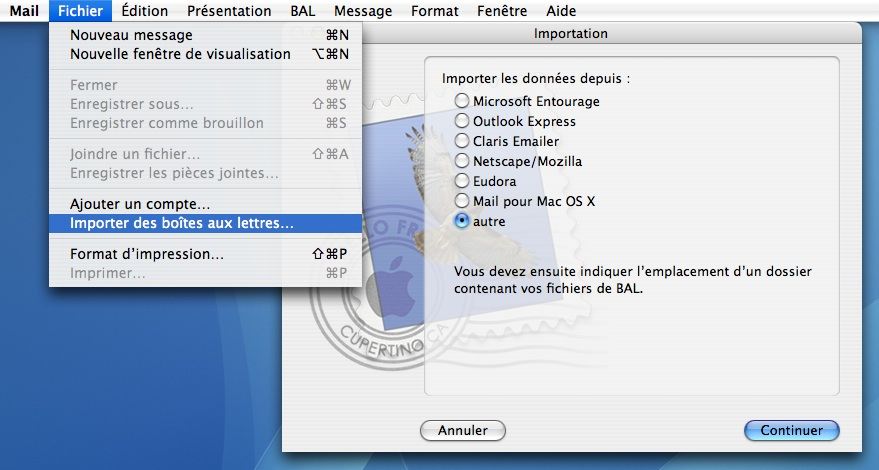Click the 'Importer les données depuis :' label
Screen dimensions: 879x470
tap(536, 79)
